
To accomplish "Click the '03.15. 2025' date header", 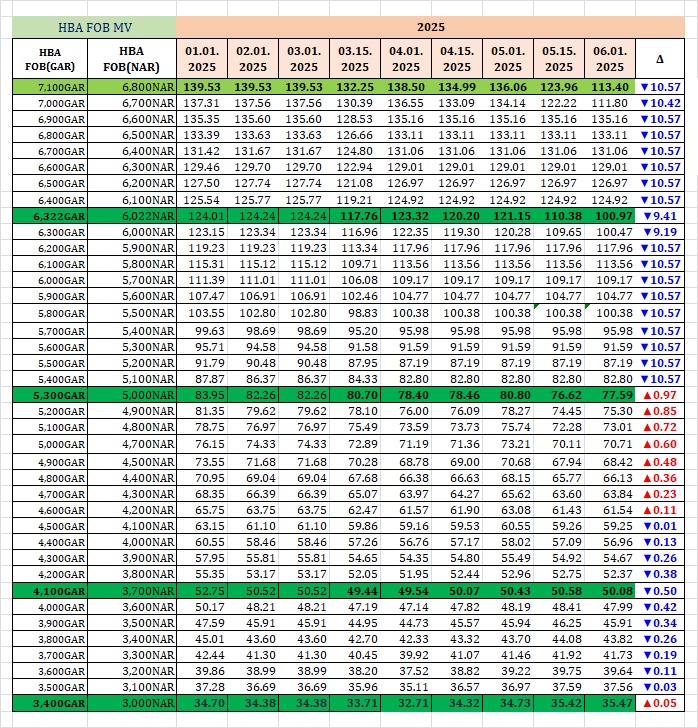I will tap(355, 59).
